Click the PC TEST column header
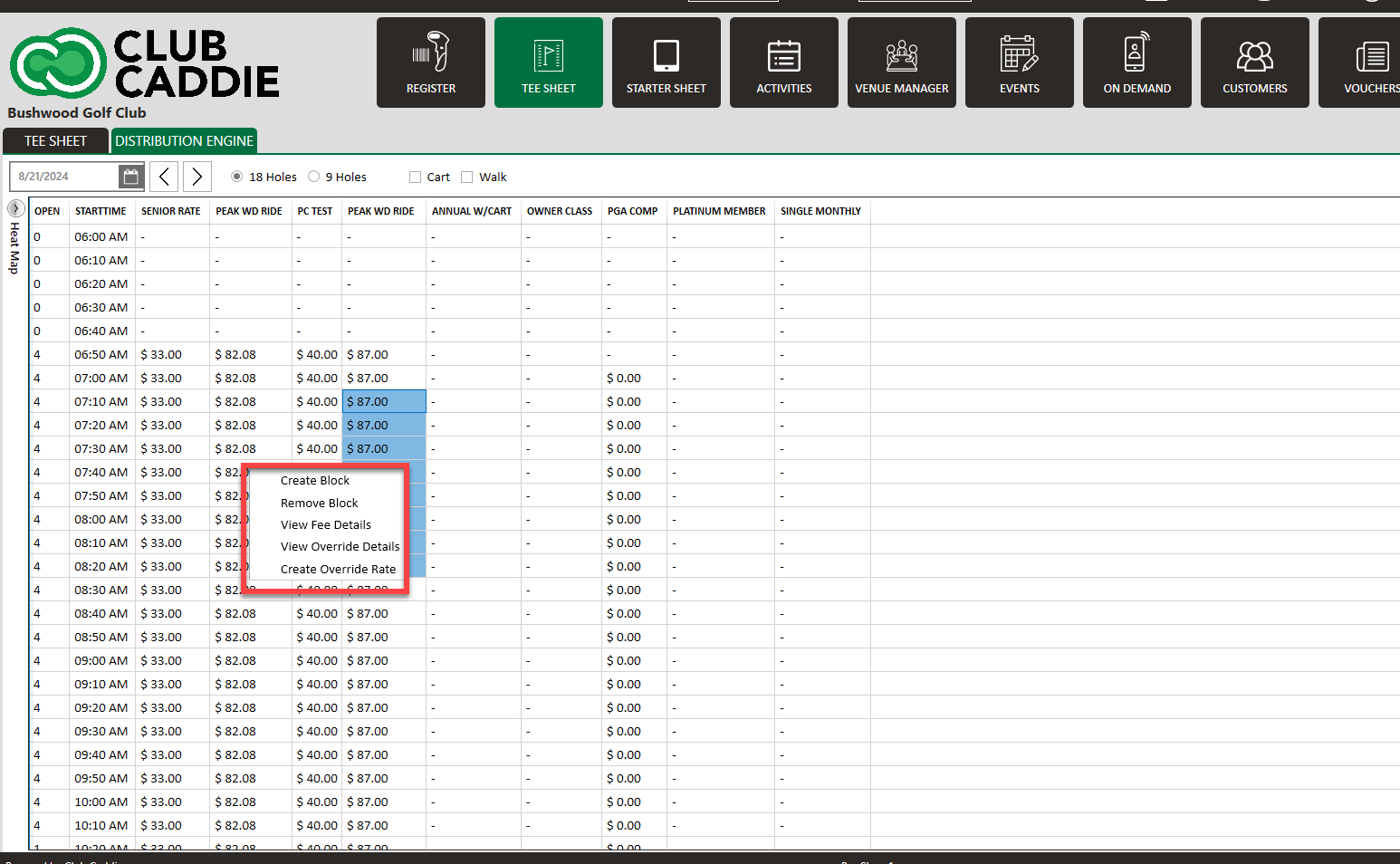The image size is (1400, 864). (x=315, y=211)
